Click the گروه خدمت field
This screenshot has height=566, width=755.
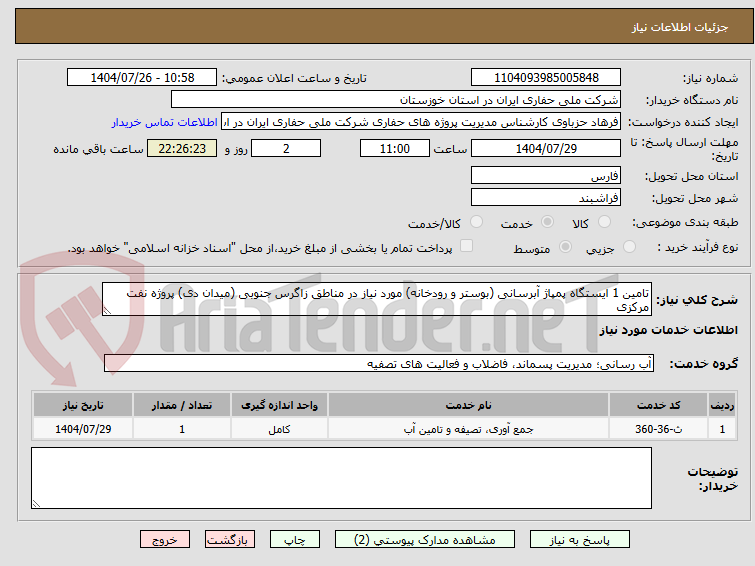pos(379,363)
